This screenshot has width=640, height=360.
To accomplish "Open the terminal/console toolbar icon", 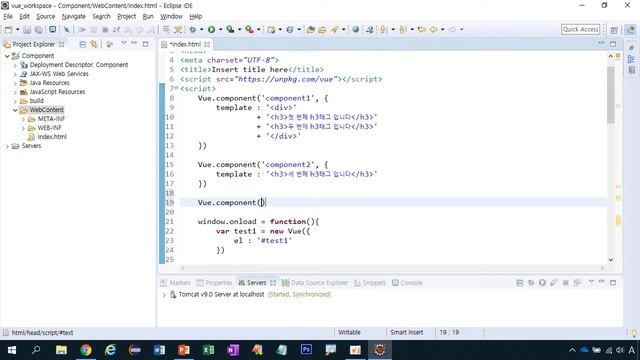I will (53, 29).
